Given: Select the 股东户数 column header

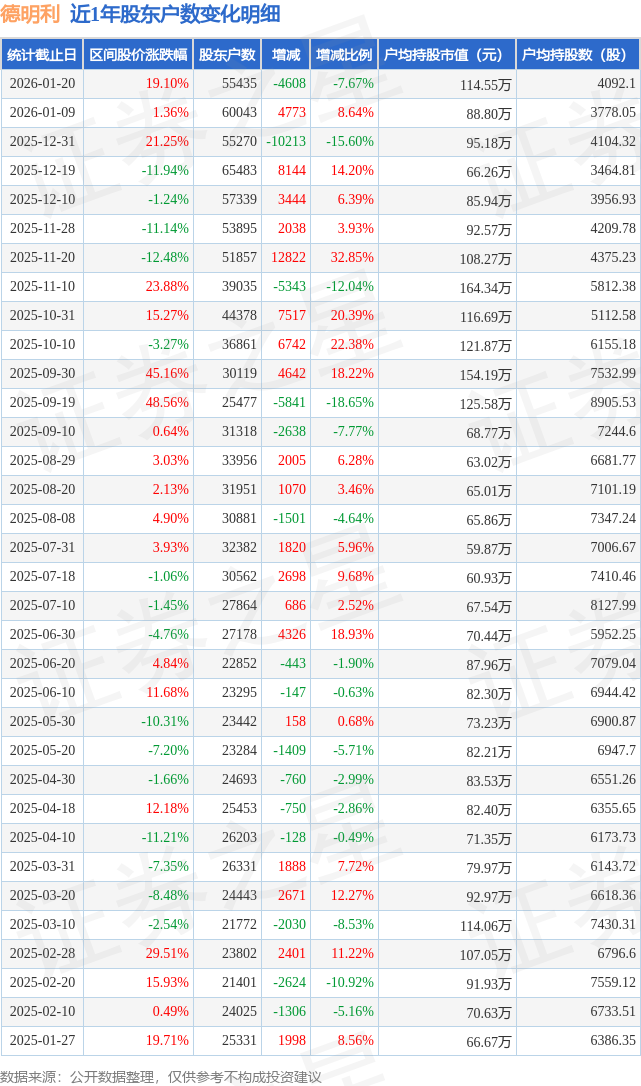Looking at the screenshot, I should click(226, 55).
